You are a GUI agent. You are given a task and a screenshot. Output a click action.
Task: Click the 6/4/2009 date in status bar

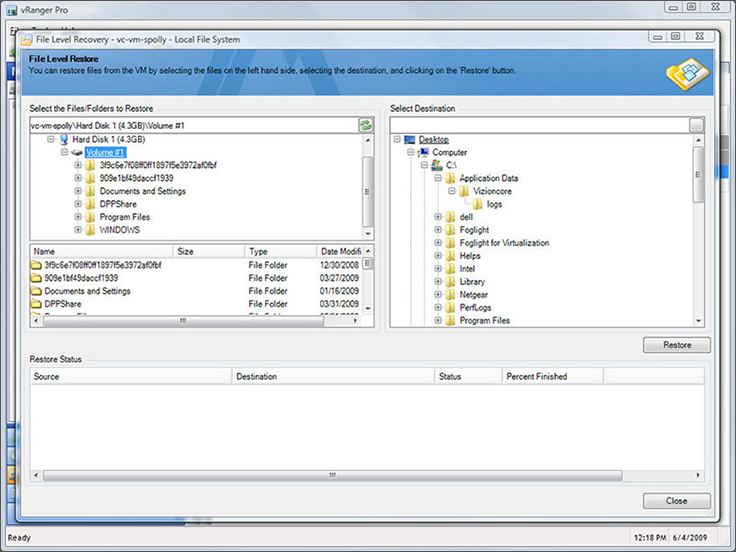tap(690, 537)
